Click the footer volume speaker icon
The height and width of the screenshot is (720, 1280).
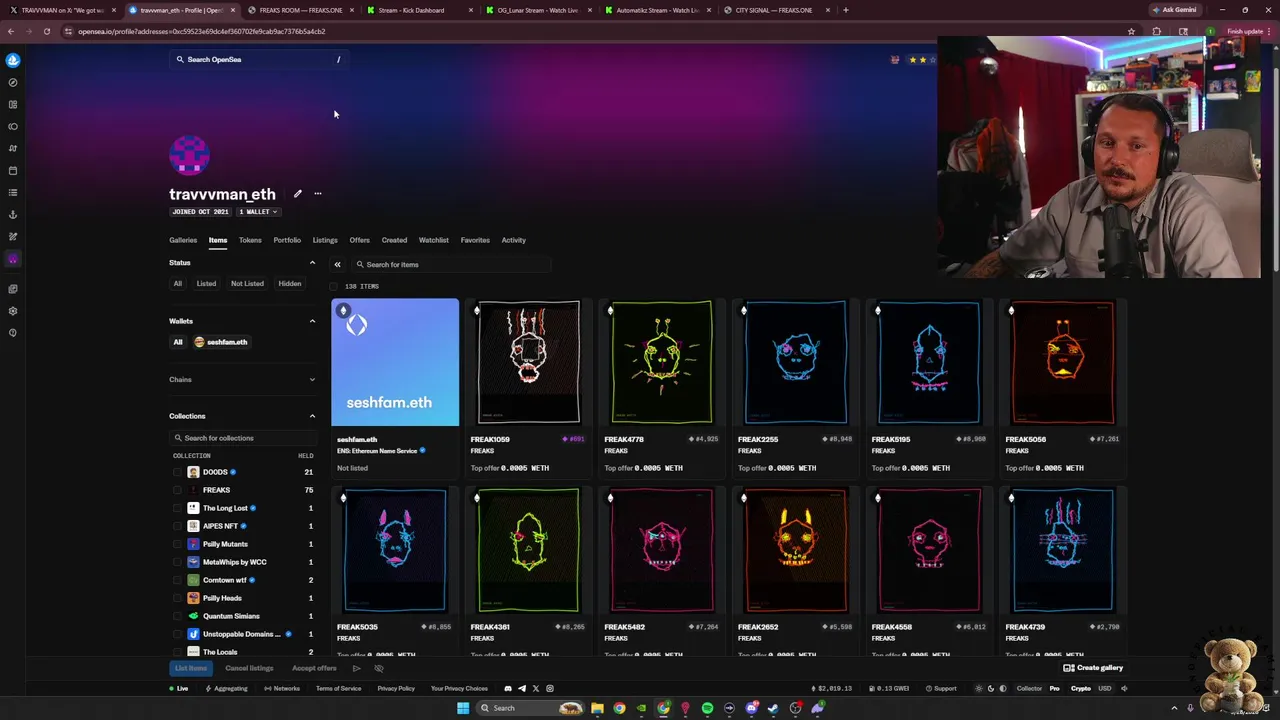pos(1124,688)
